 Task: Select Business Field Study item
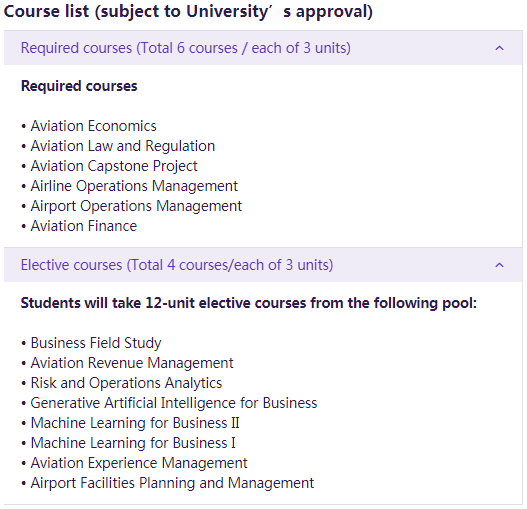[96, 343]
